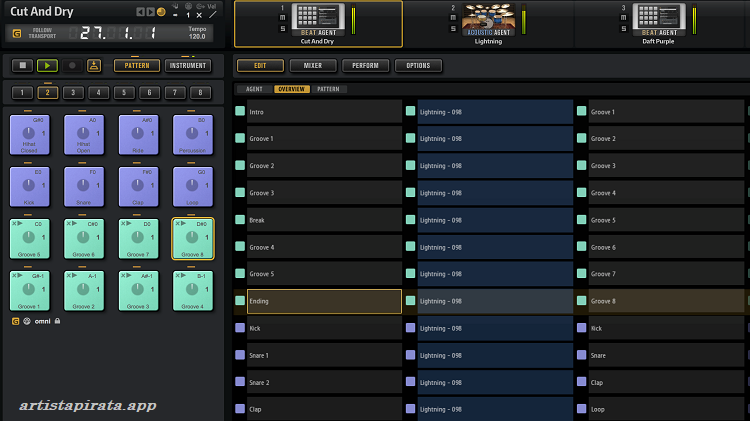Click the orange circular icon beside kit arrows

162,12
